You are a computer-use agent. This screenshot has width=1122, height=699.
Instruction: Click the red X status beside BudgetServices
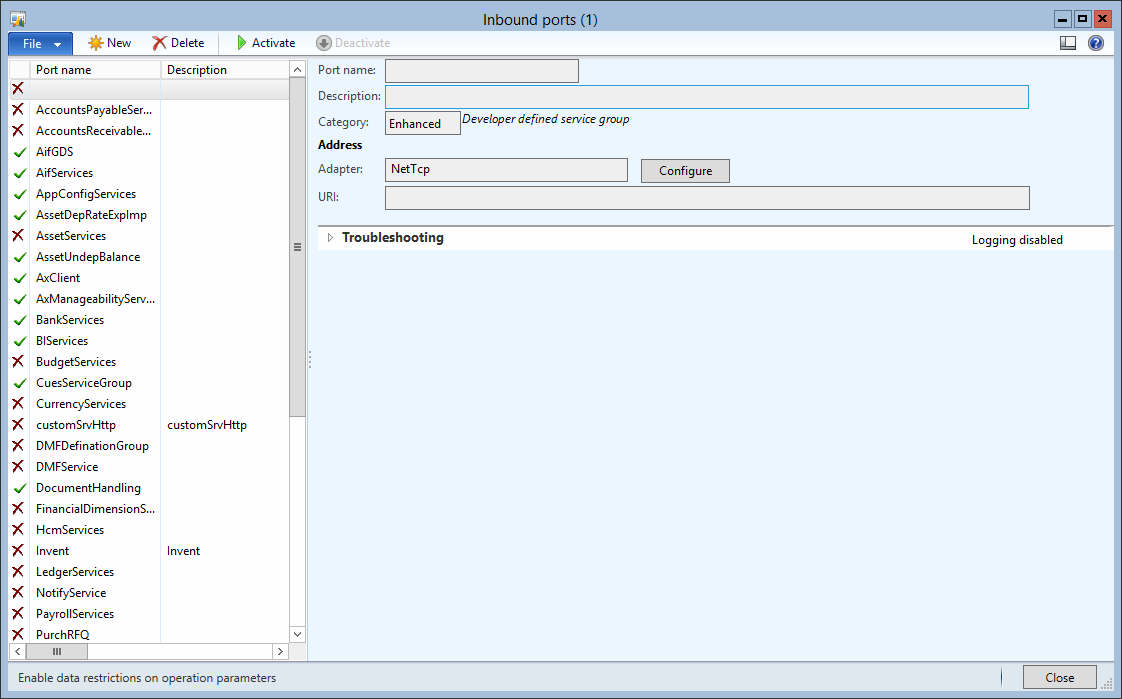(18, 362)
